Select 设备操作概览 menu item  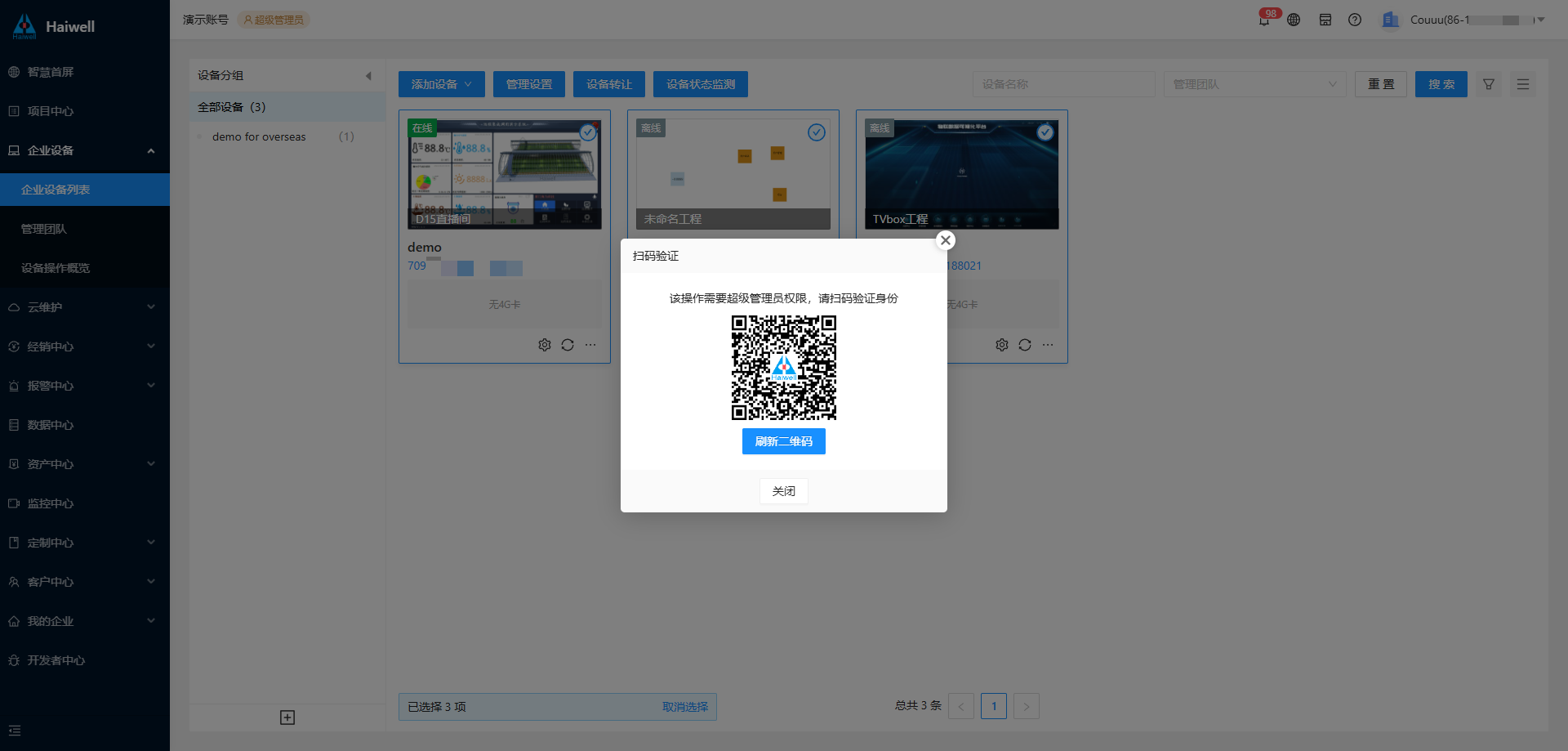pyautogui.click(x=85, y=268)
